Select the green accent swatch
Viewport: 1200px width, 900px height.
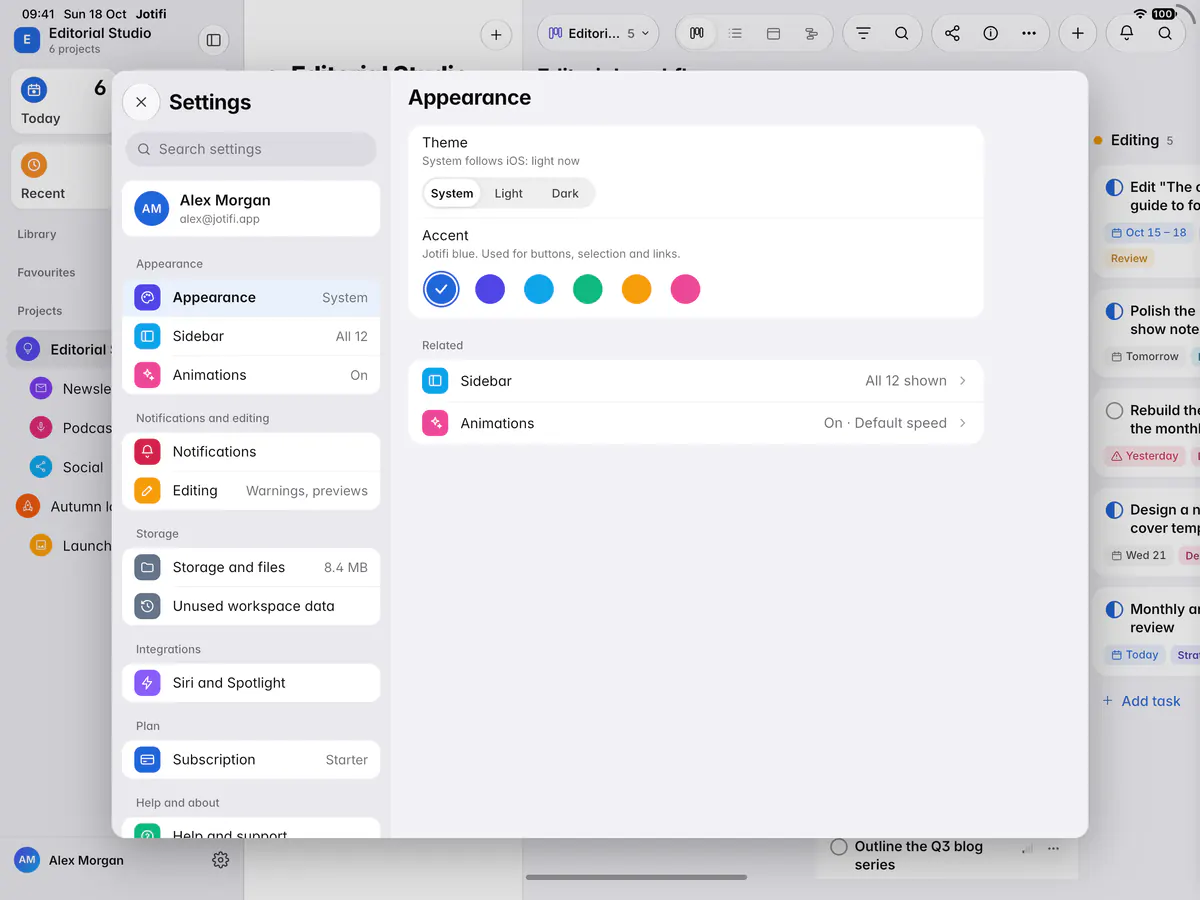click(588, 290)
